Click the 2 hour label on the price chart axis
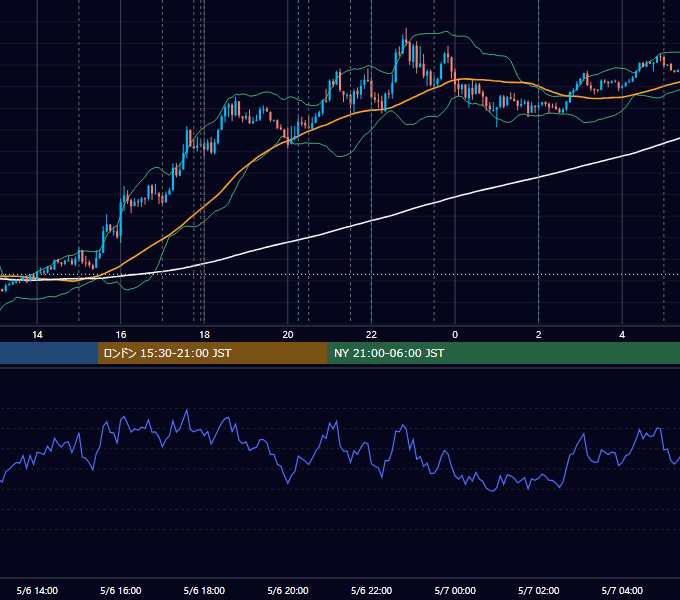Viewport: 680px width, 600px height. [539, 335]
